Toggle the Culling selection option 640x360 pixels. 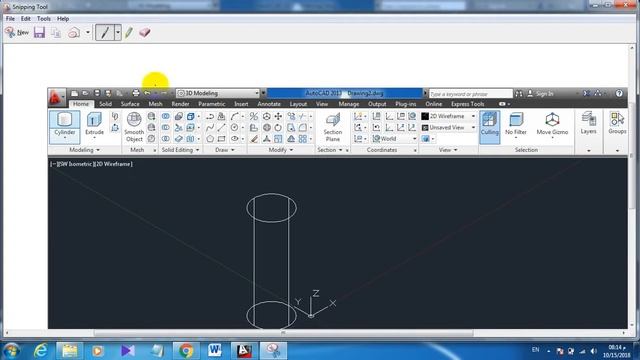pyautogui.click(x=489, y=127)
